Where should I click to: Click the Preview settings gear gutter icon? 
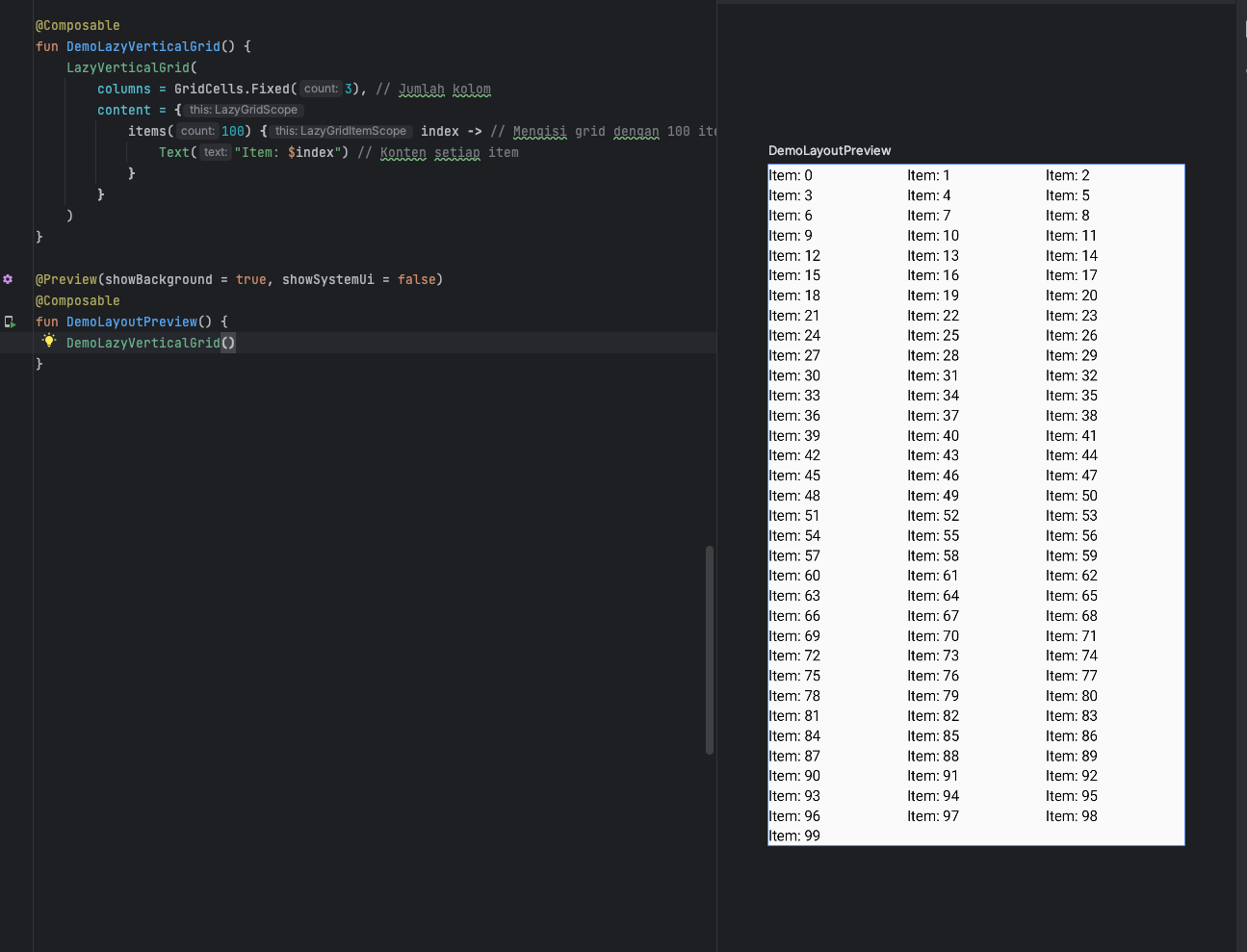tap(8, 279)
